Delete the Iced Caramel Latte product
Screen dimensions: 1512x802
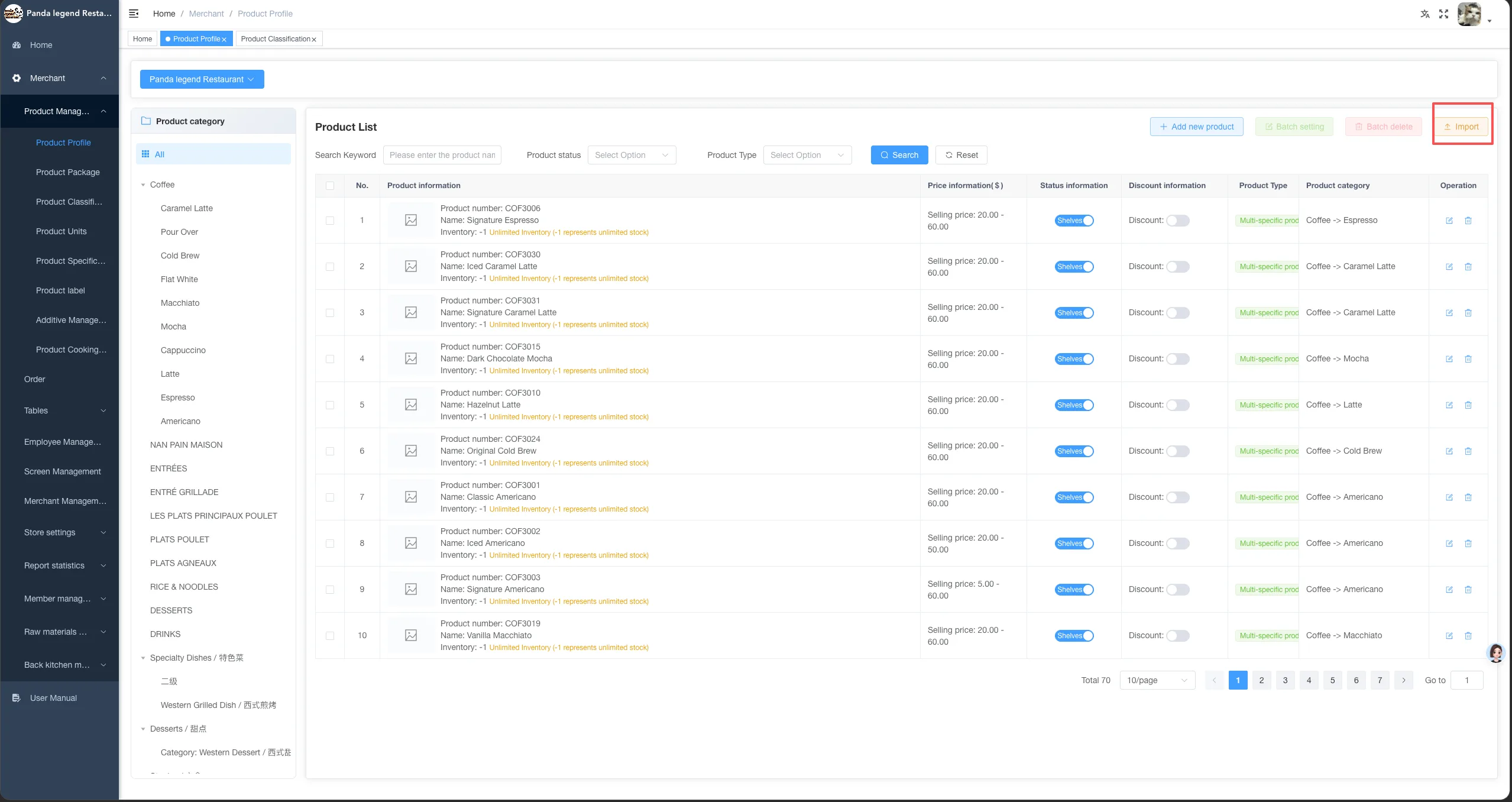tap(1468, 267)
